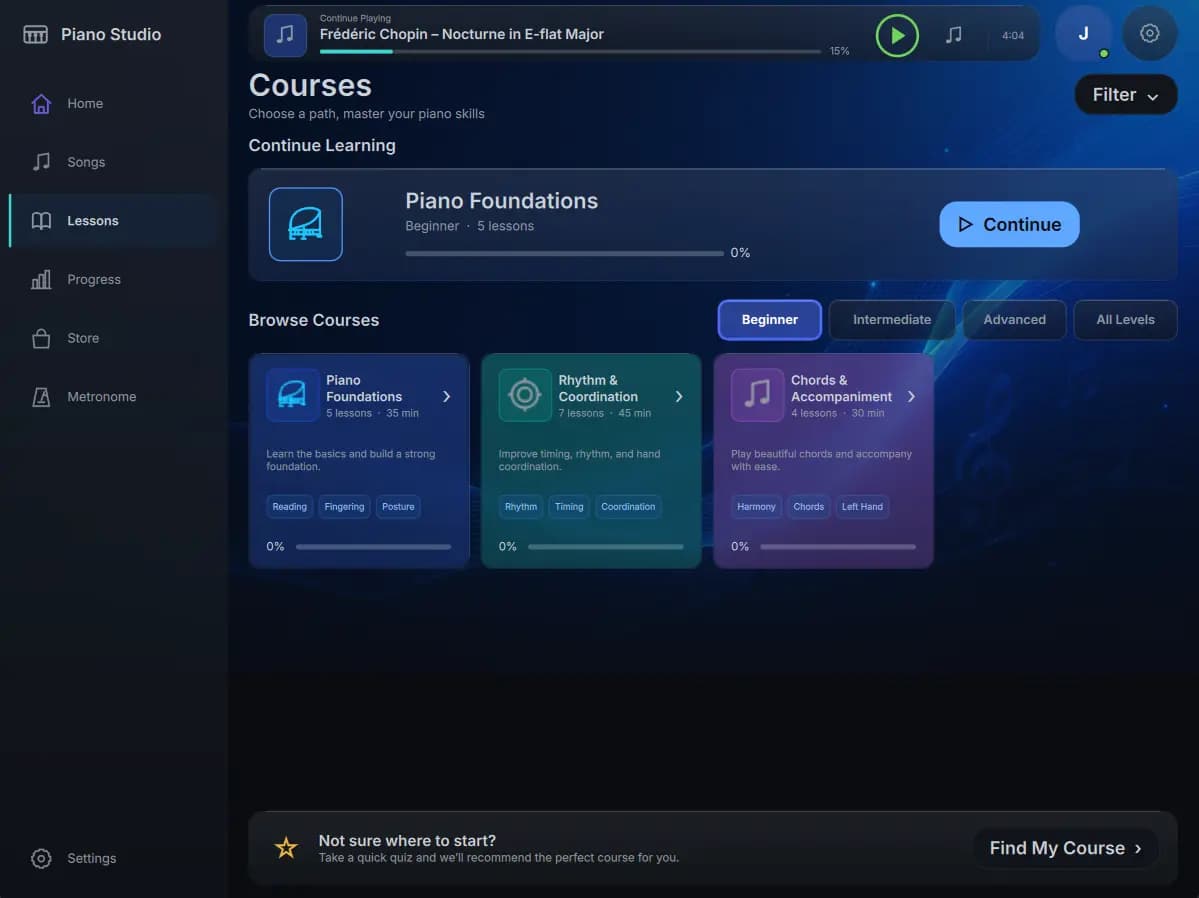This screenshot has height=898, width=1199.
Task: Open the Store page
Action: [115, 338]
